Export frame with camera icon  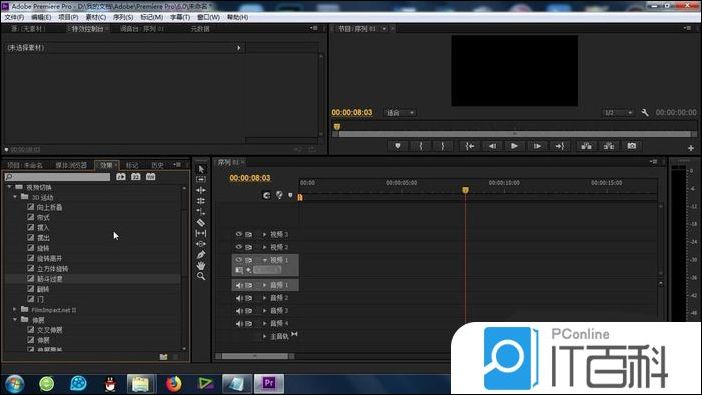(632, 146)
